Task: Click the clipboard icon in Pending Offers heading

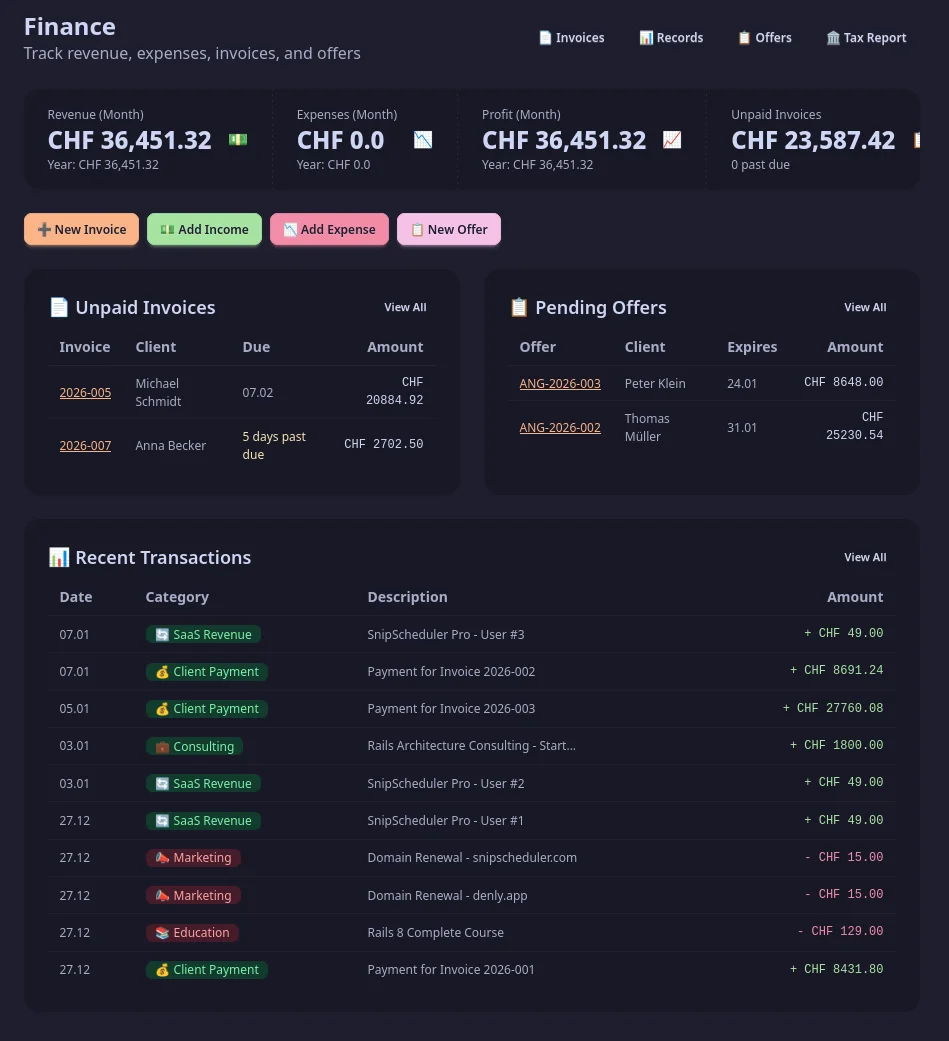Action: 519,307
